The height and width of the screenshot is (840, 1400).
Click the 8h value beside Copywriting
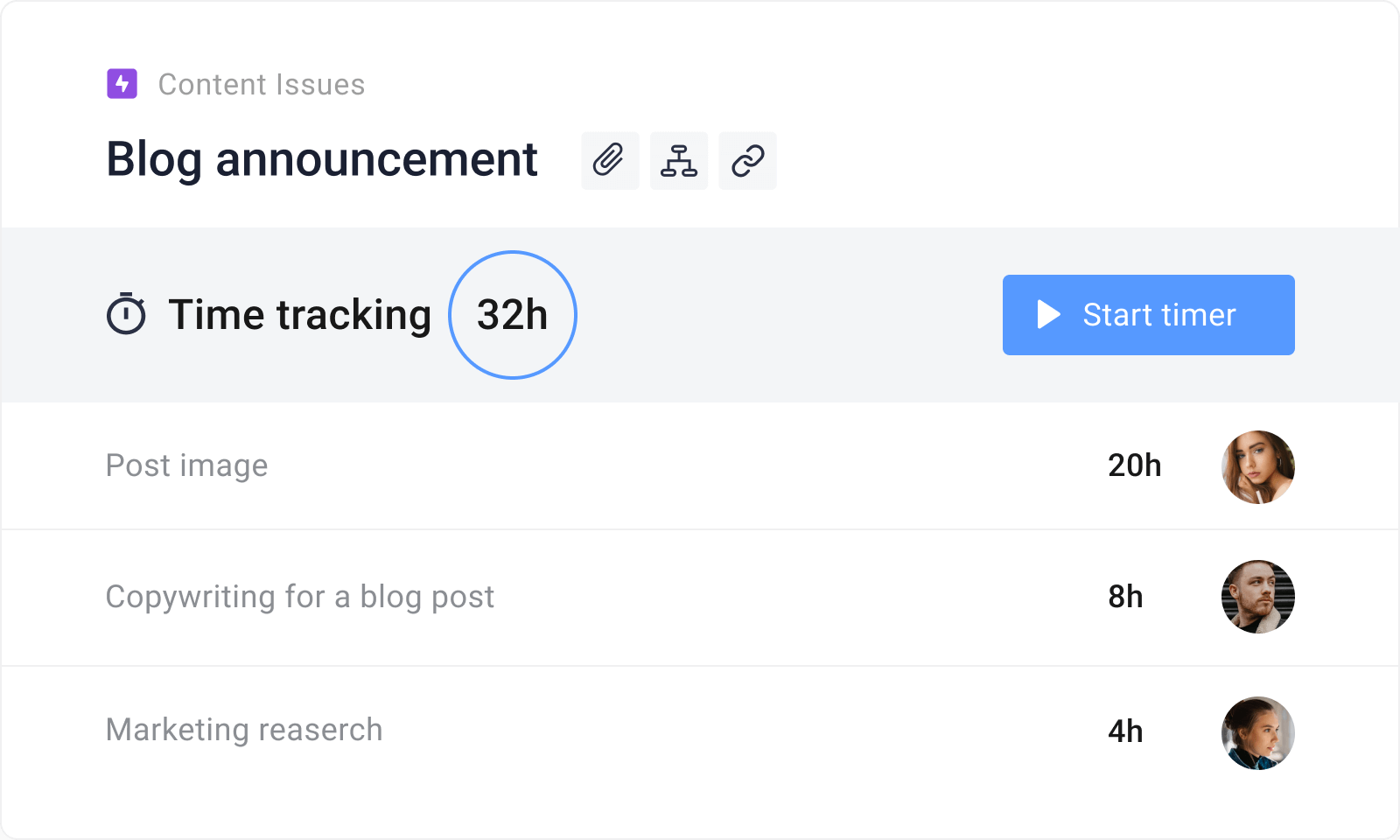click(x=1126, y=597)
